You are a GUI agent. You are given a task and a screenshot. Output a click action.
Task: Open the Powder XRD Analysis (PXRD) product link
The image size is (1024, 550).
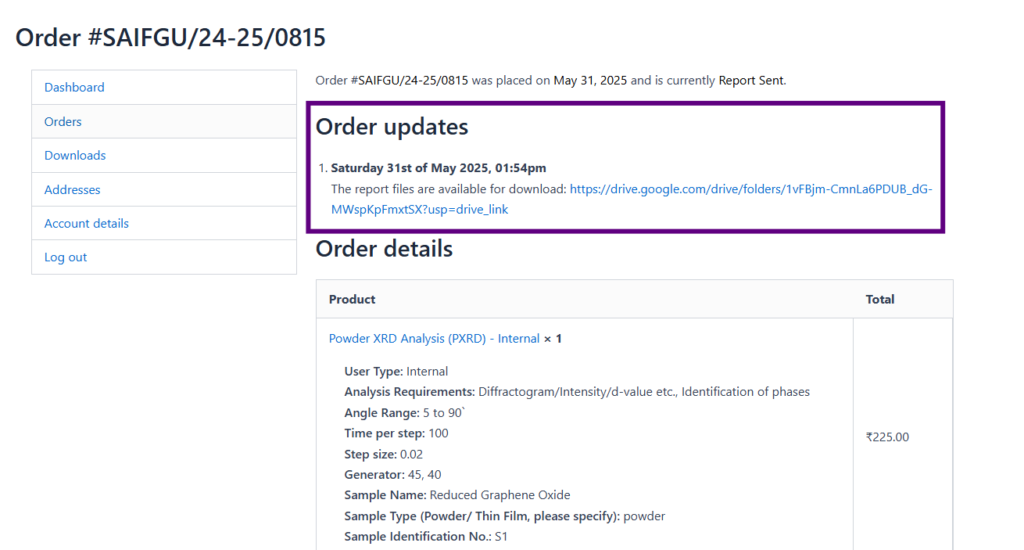(x=434, y=338)
